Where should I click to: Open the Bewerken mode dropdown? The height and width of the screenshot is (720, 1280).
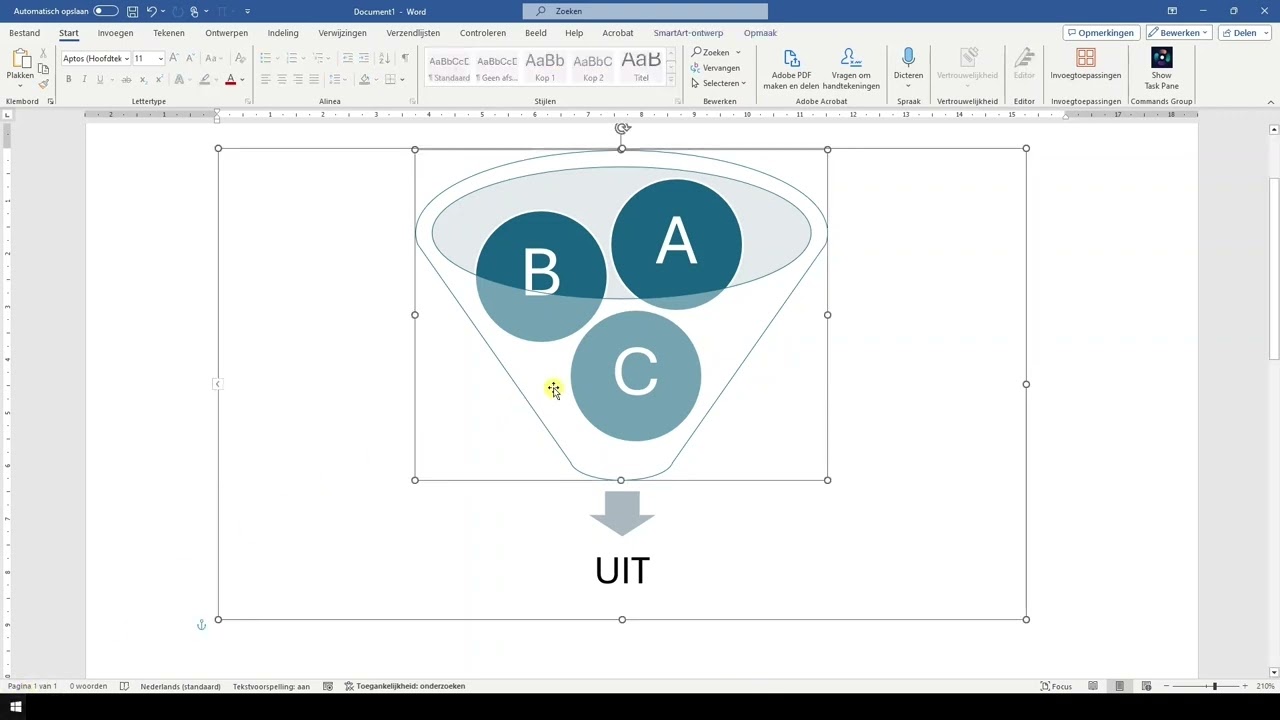[x=1178, y=33]
